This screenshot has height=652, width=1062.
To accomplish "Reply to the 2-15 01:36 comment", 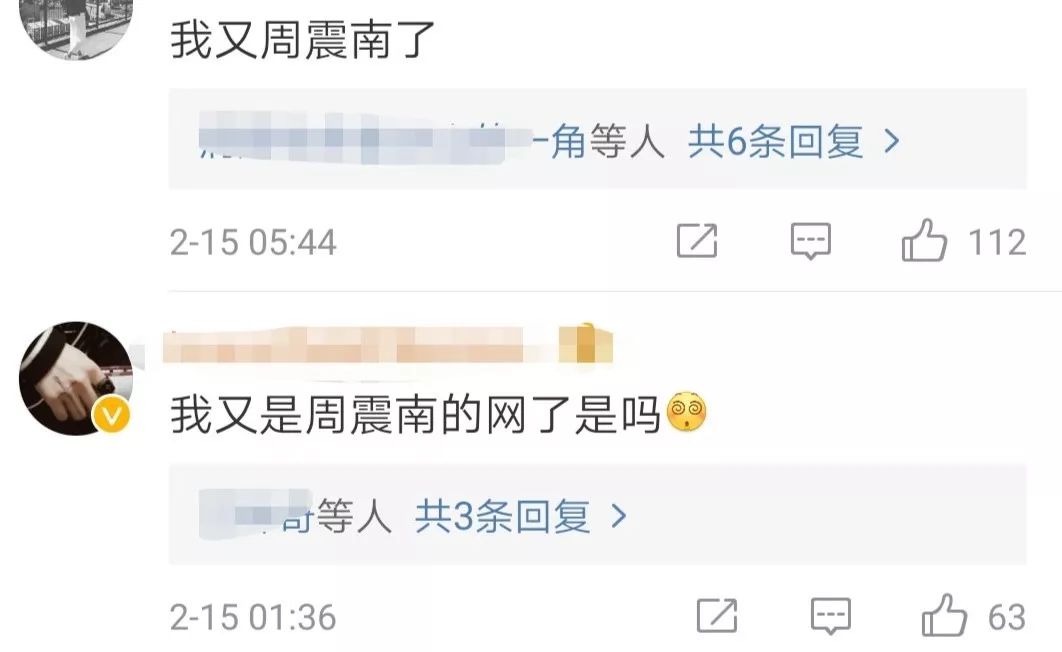I will [831, 616].
